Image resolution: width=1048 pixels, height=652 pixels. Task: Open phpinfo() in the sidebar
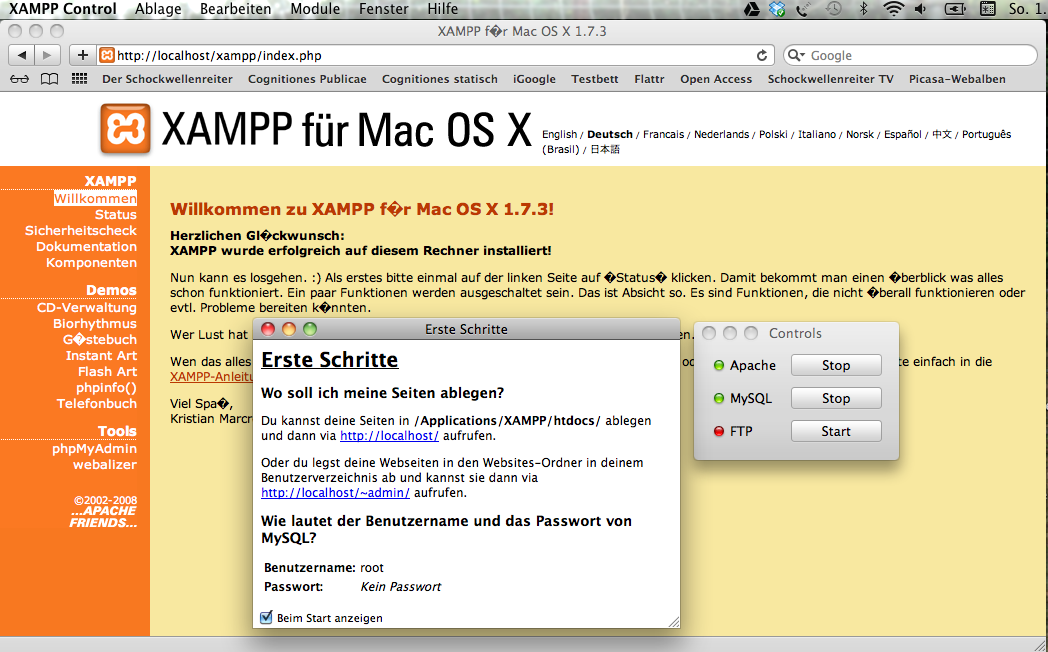106,387
